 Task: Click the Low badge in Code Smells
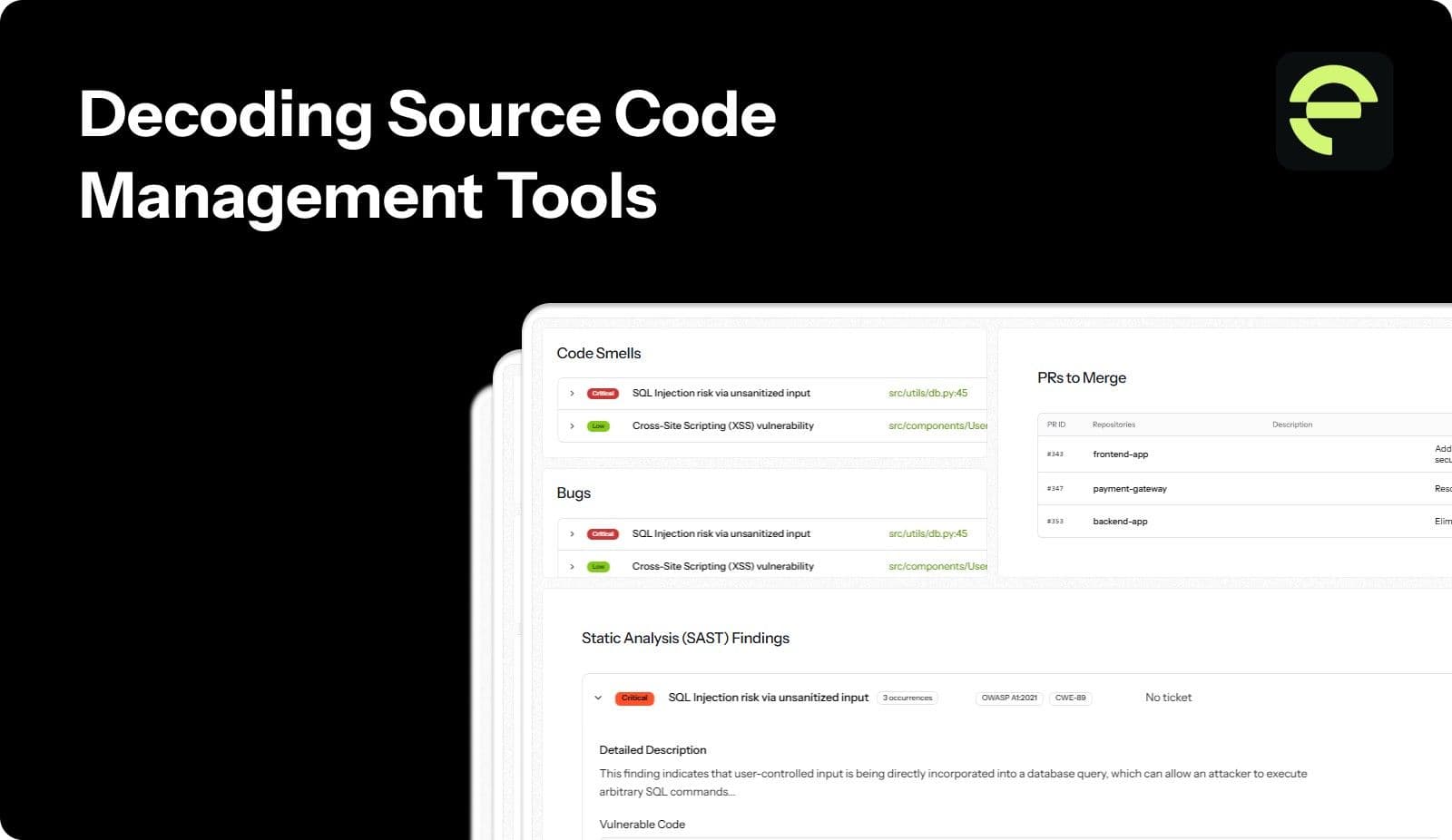click(x=598, y=426)
